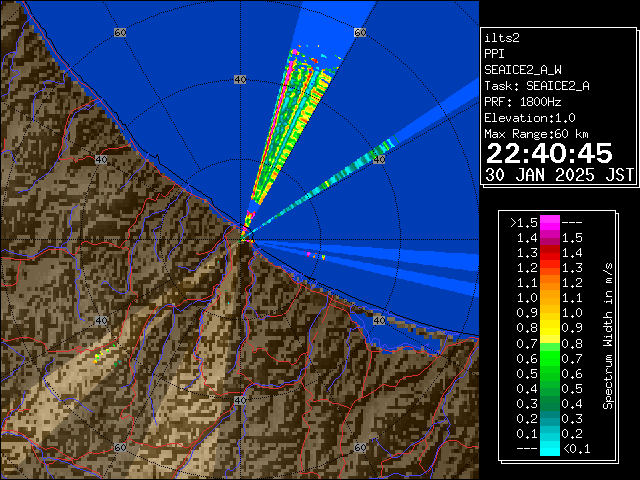Select the red 1.3–1.4 legend color band
This screenshot has height=480, width=640.
[x=550, y=253]
